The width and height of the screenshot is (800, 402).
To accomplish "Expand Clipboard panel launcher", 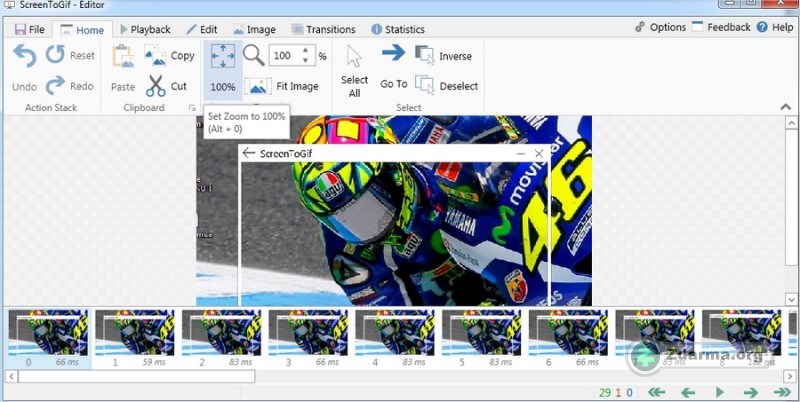I will pyautogui.click(x=192, y=108).
